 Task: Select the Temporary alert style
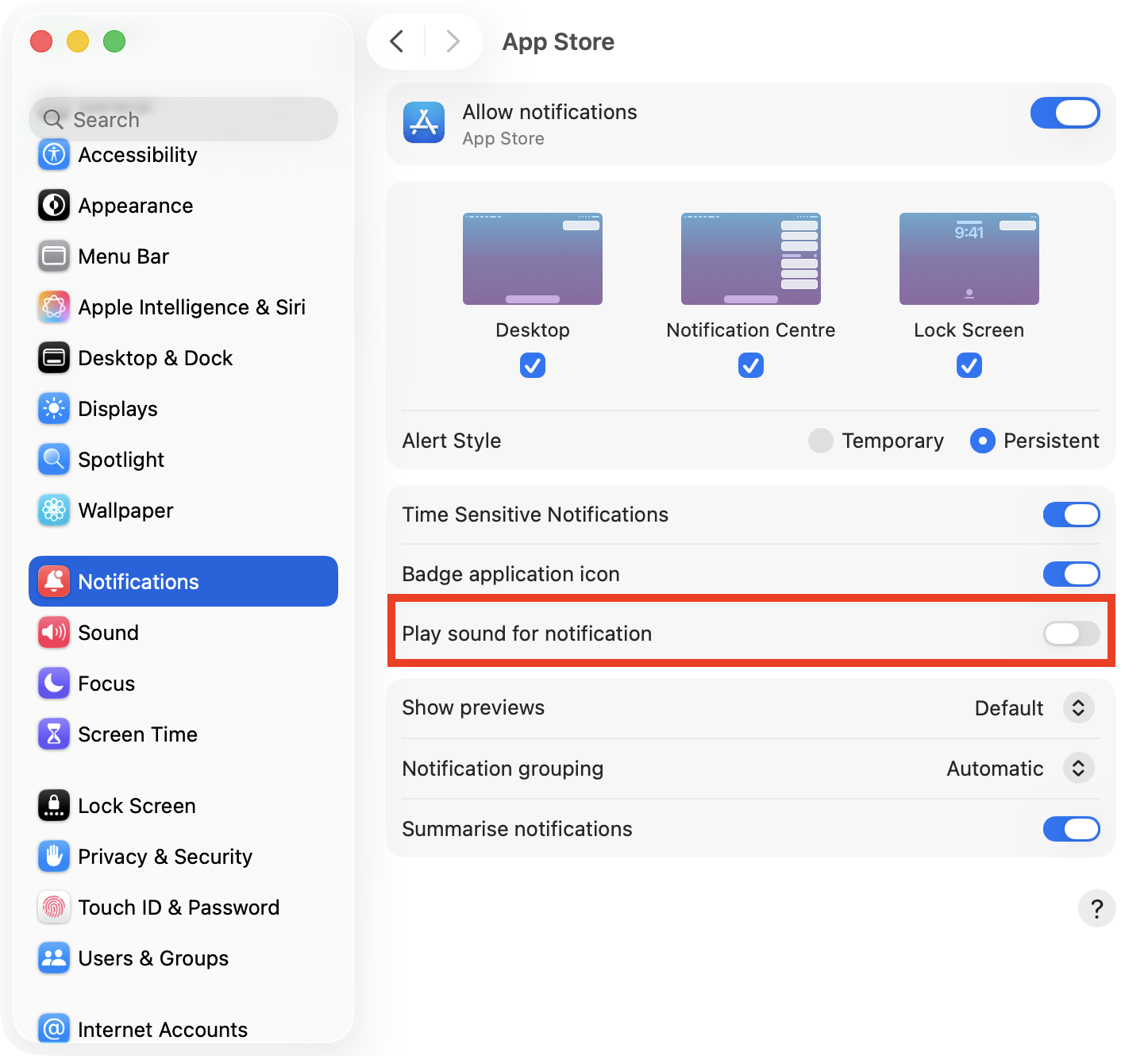(x=820, y=440)
